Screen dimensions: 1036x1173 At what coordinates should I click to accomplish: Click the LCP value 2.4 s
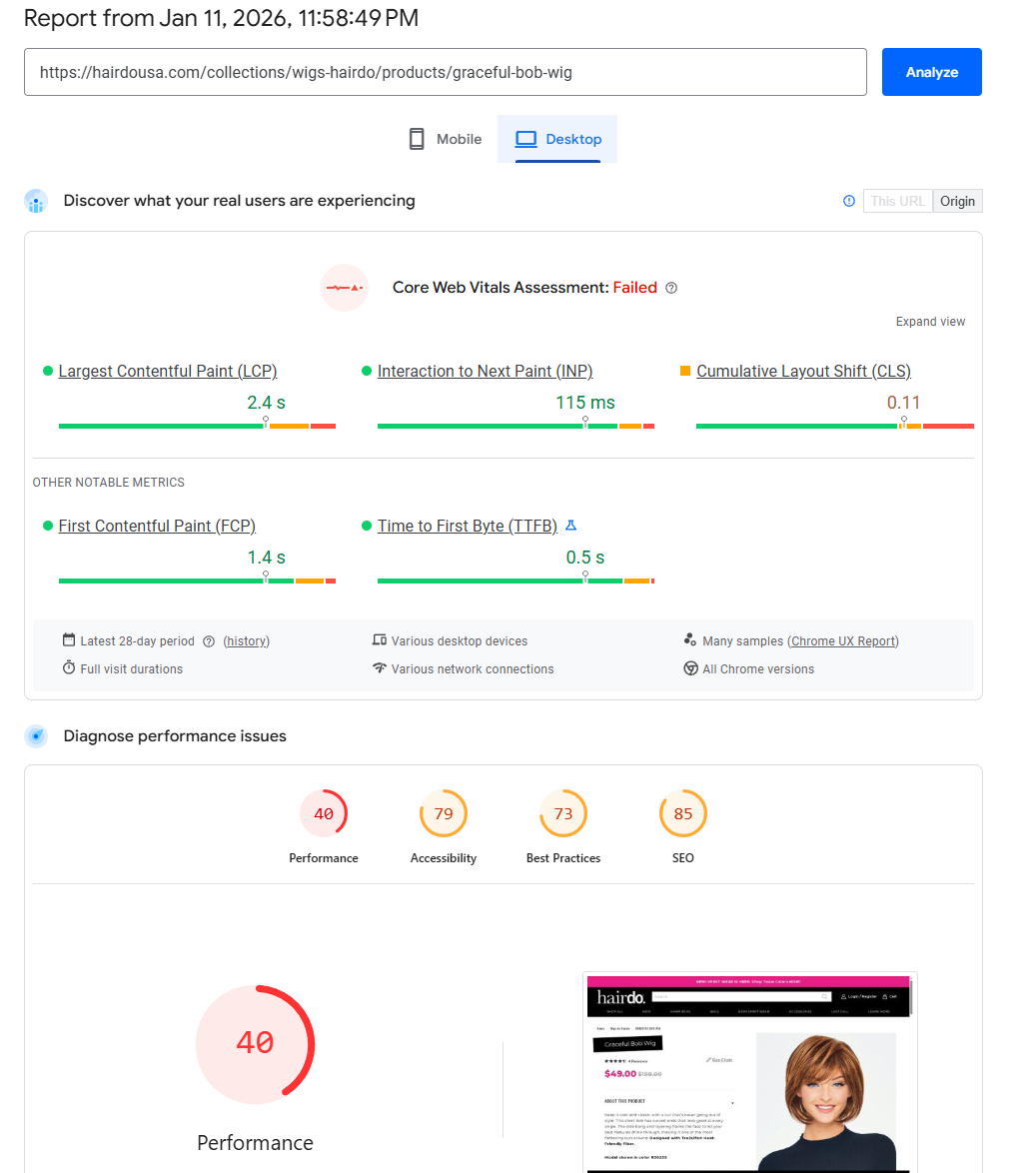(267, 403)
